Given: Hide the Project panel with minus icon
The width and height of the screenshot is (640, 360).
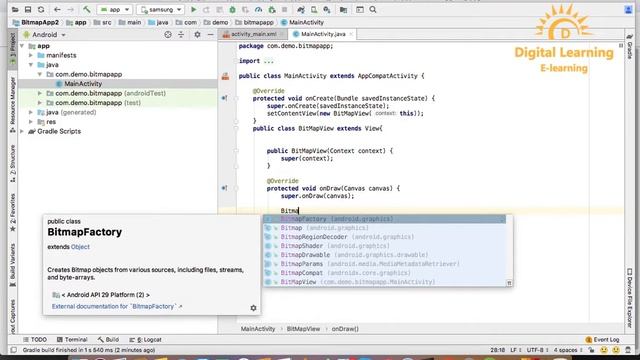Looking at the screenshot, I should [x=210, y=35].
